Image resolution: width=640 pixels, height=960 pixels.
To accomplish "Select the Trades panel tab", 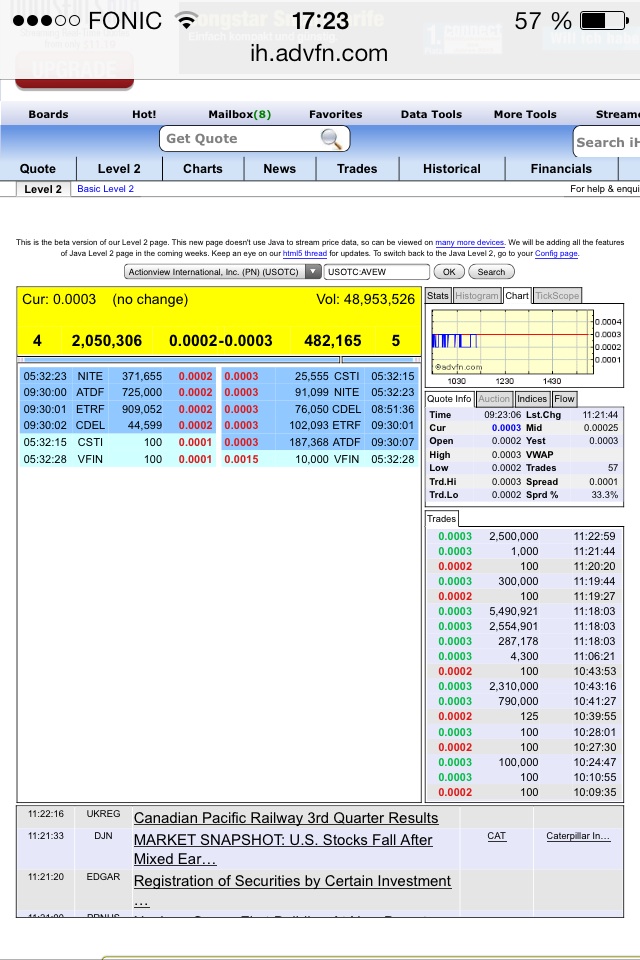I will tap(442, 519).
